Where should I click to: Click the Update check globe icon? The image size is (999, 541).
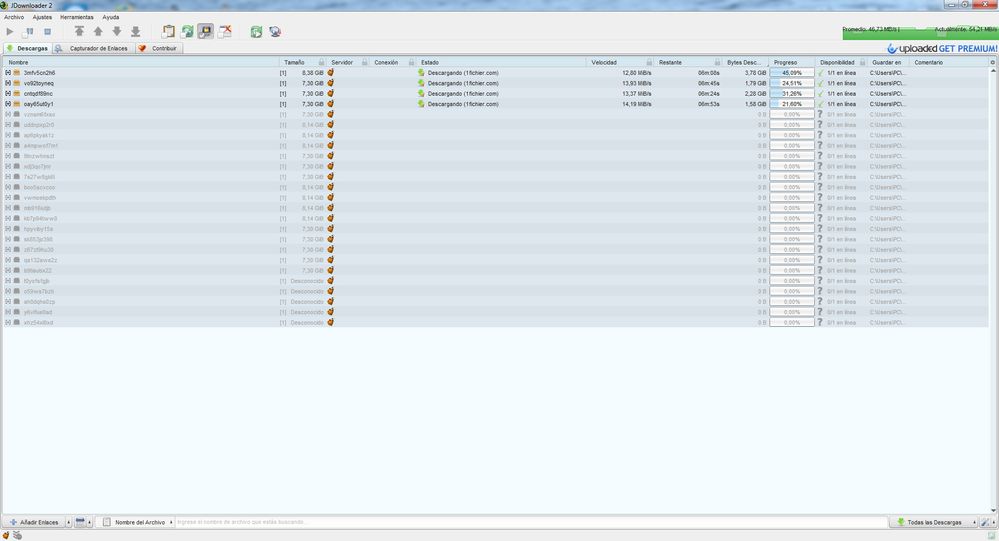click(x=275, y=32)
